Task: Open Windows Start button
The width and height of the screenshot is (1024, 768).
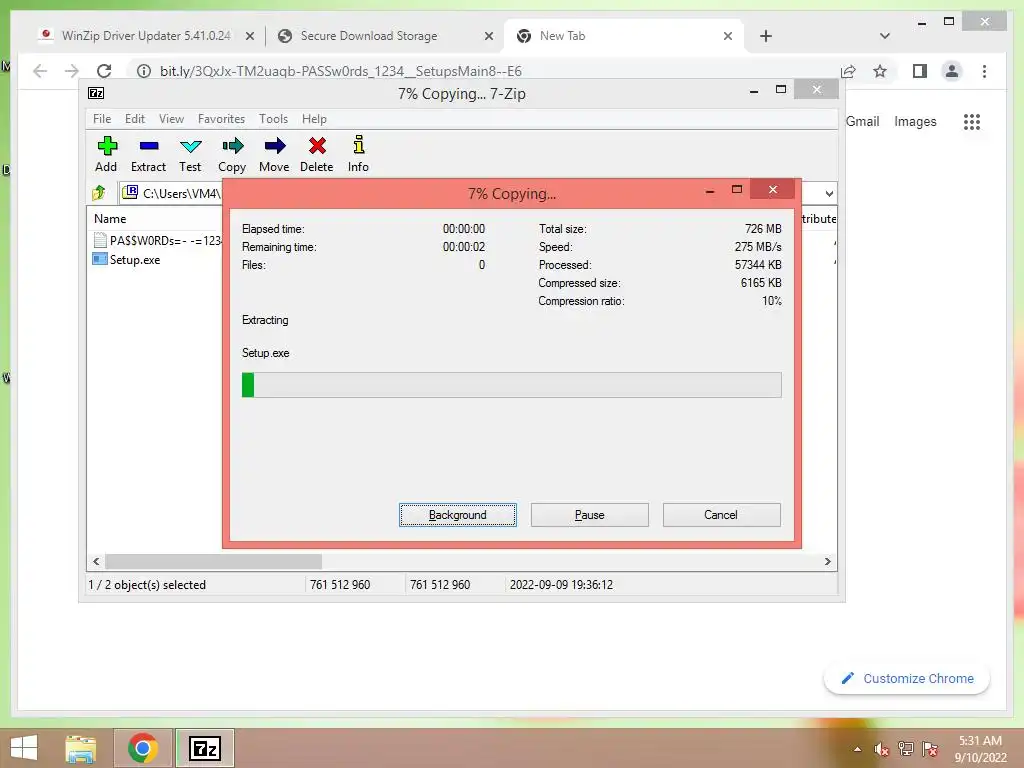Action: click(24, 748)
